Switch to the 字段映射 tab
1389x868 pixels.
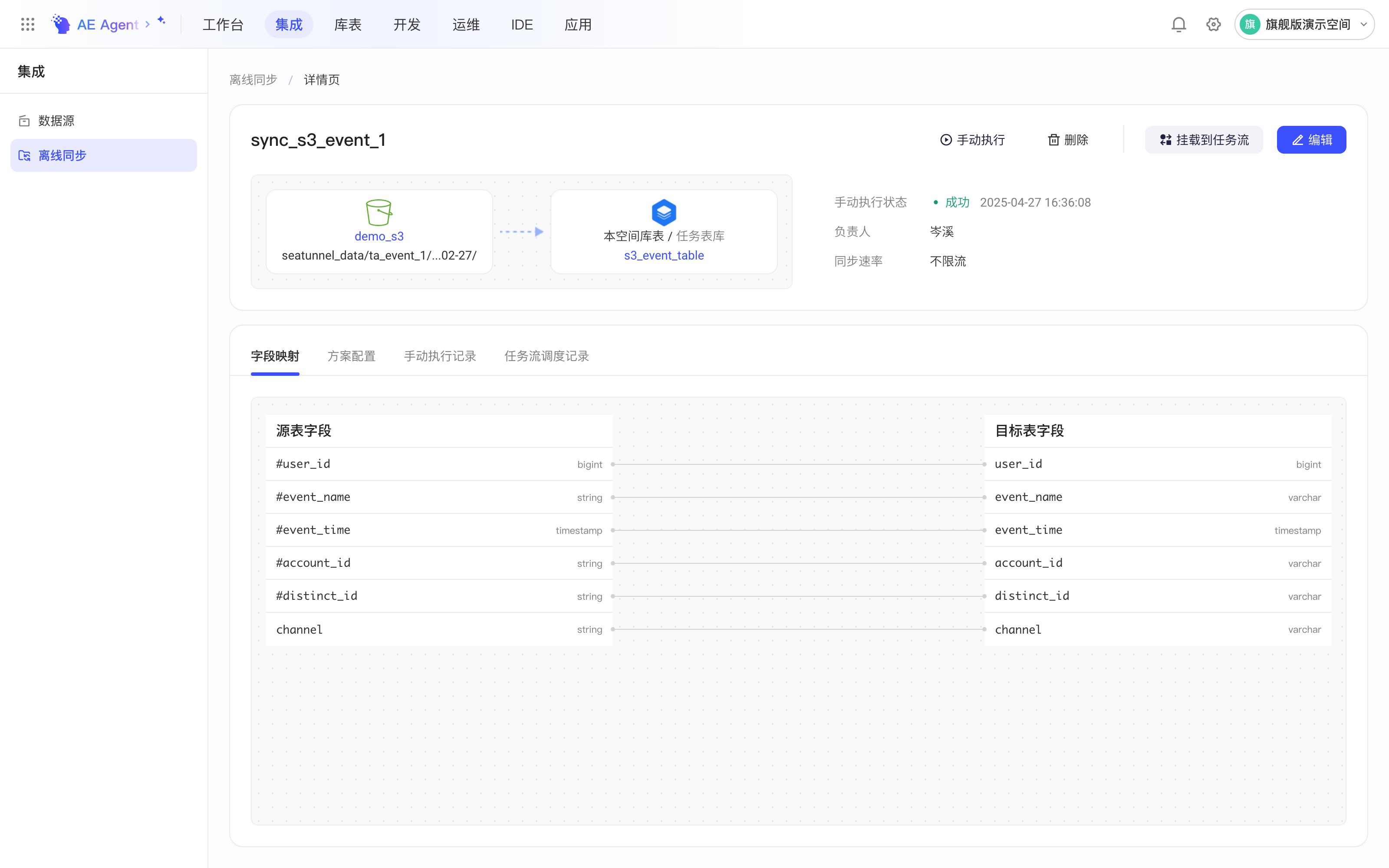(275, 356)
